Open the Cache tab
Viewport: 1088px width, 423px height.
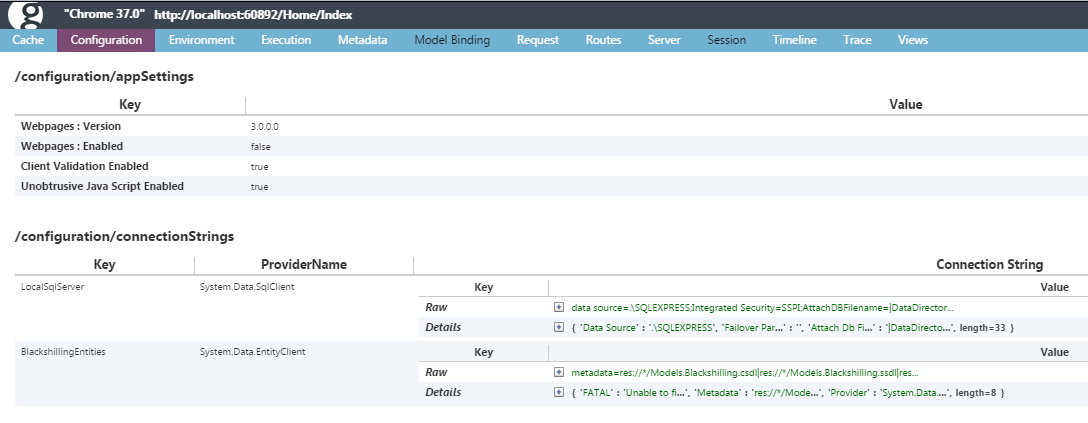pyautogui.click(x=28, y=40)
